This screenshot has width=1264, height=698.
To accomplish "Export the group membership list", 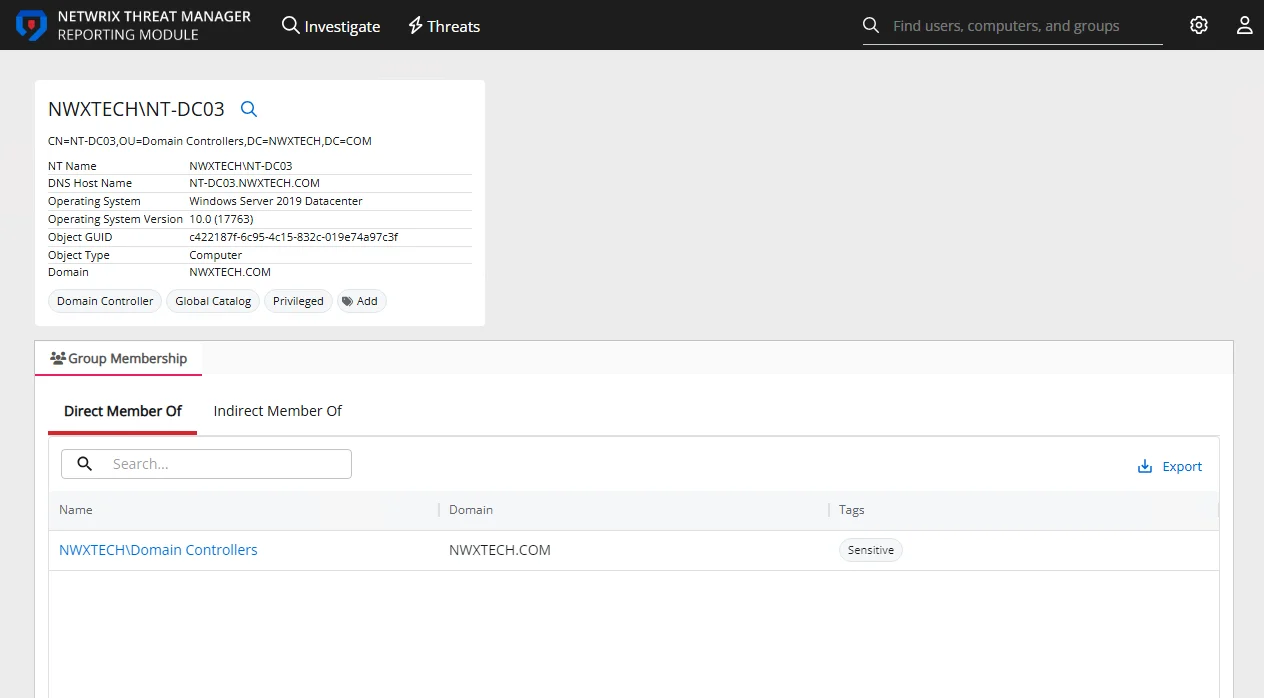I will coord(1170,466).
